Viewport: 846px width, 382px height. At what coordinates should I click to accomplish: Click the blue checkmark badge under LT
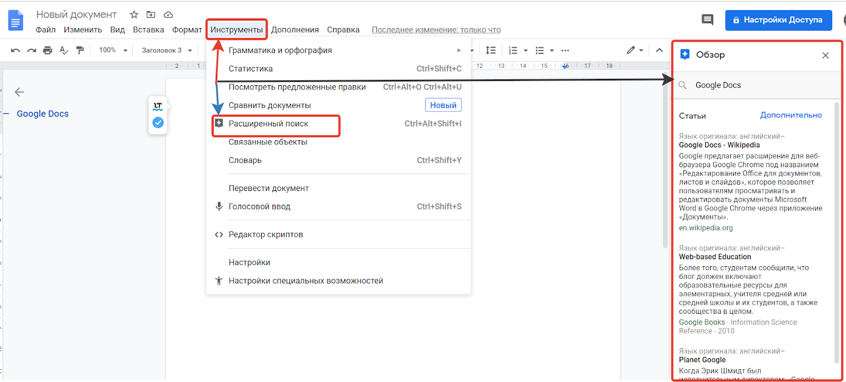click(158, 122)
